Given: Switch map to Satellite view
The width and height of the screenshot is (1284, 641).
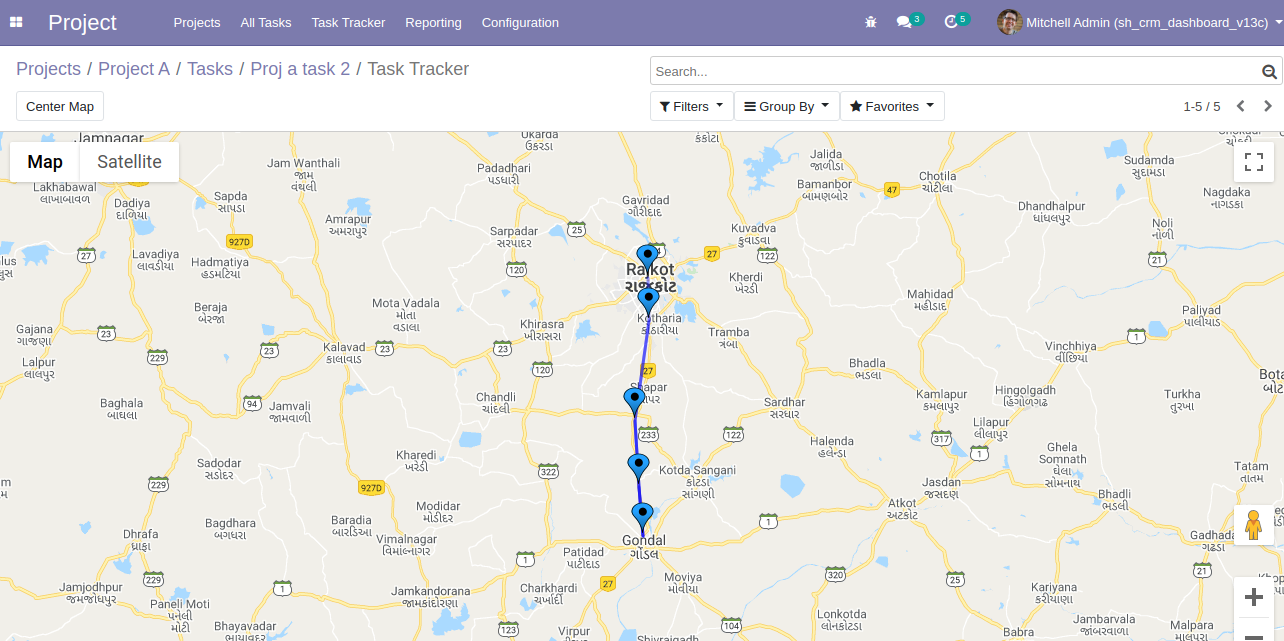Looking at the screenshot, I should click(129, 162).
